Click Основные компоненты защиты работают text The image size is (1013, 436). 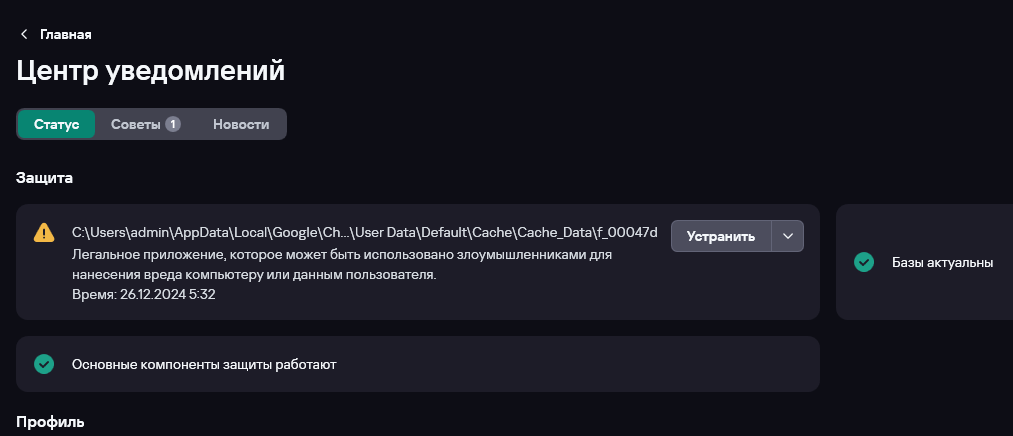coord(204,364)
